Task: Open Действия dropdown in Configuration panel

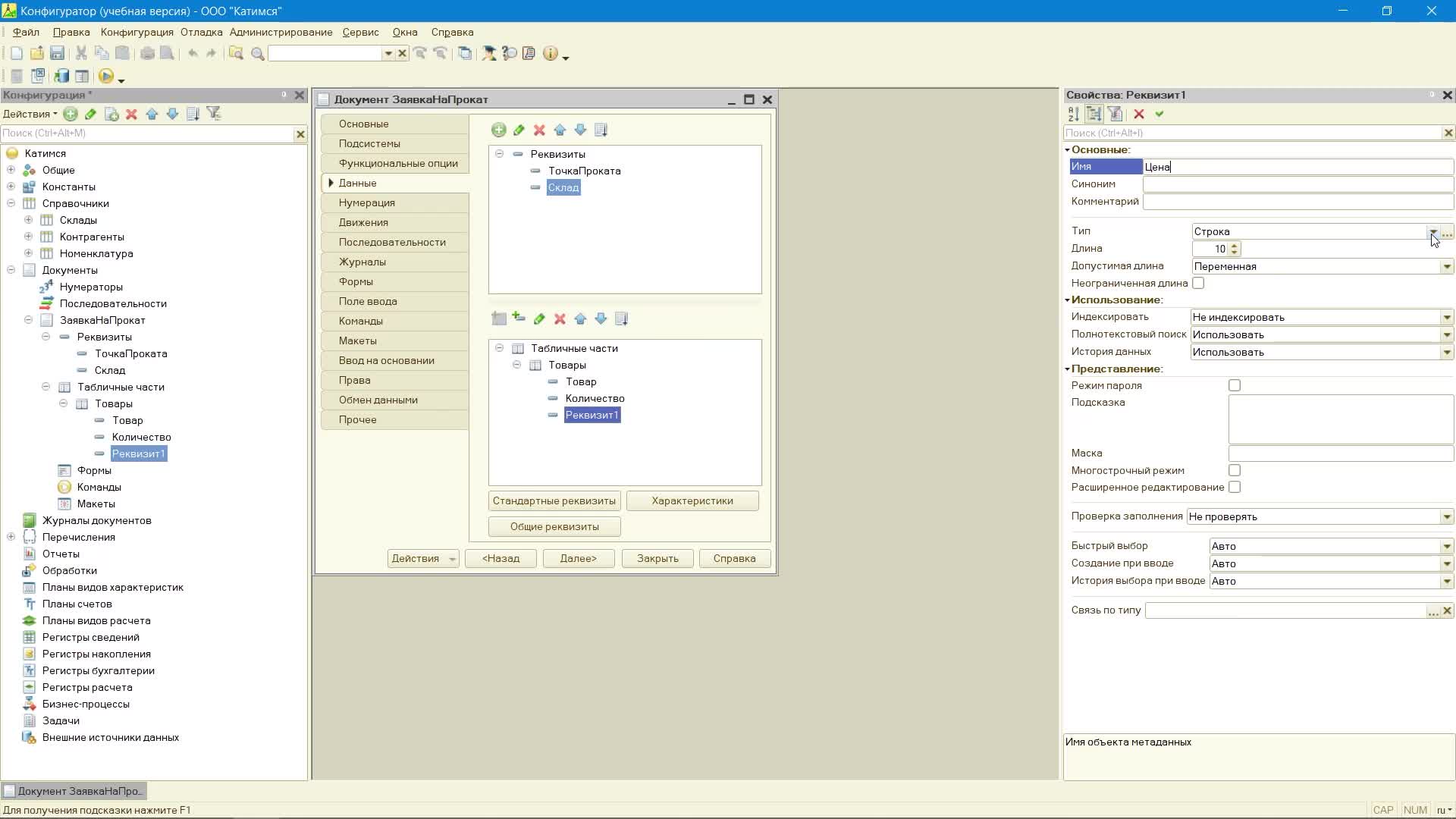Action: pos(30,114)
